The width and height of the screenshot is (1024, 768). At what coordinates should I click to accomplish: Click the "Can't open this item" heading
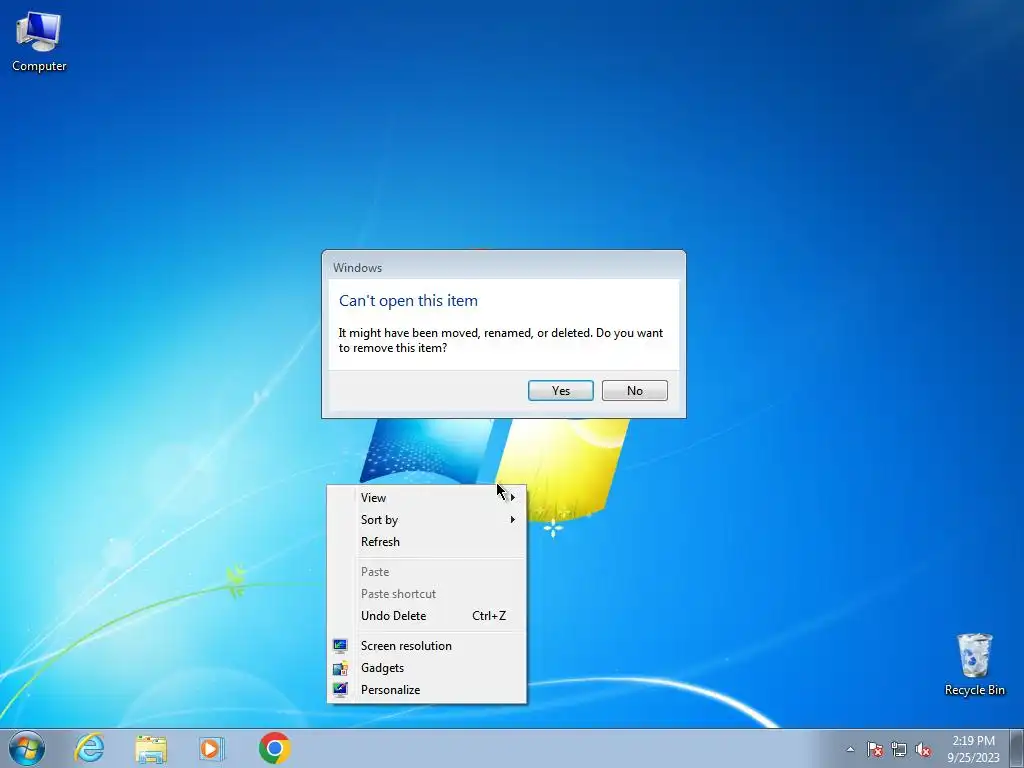point(408,301)
